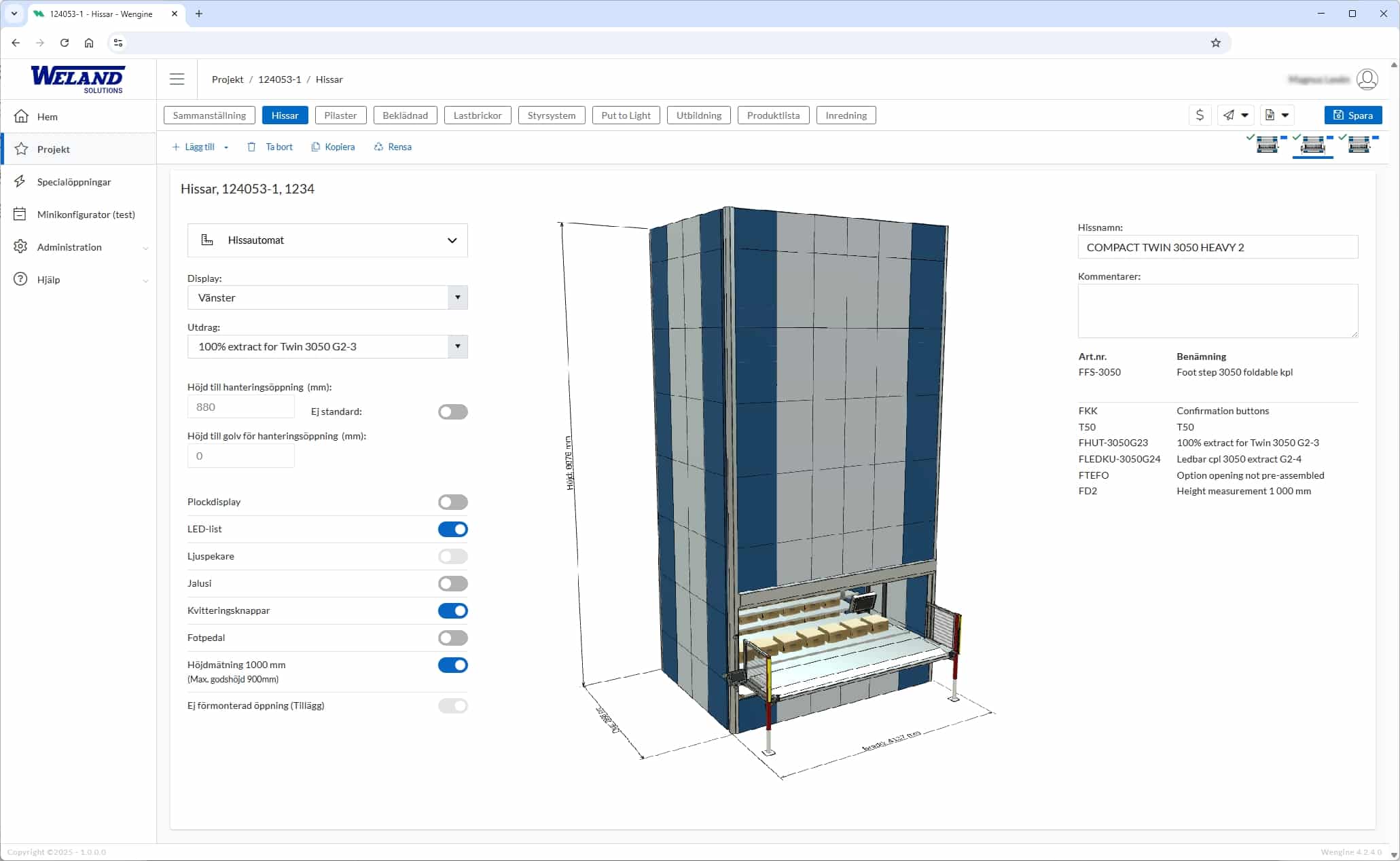The image size is (1400, 861).
Task: Expand the Hjälp sidebar chevron
Action: (x=145, y=280)
